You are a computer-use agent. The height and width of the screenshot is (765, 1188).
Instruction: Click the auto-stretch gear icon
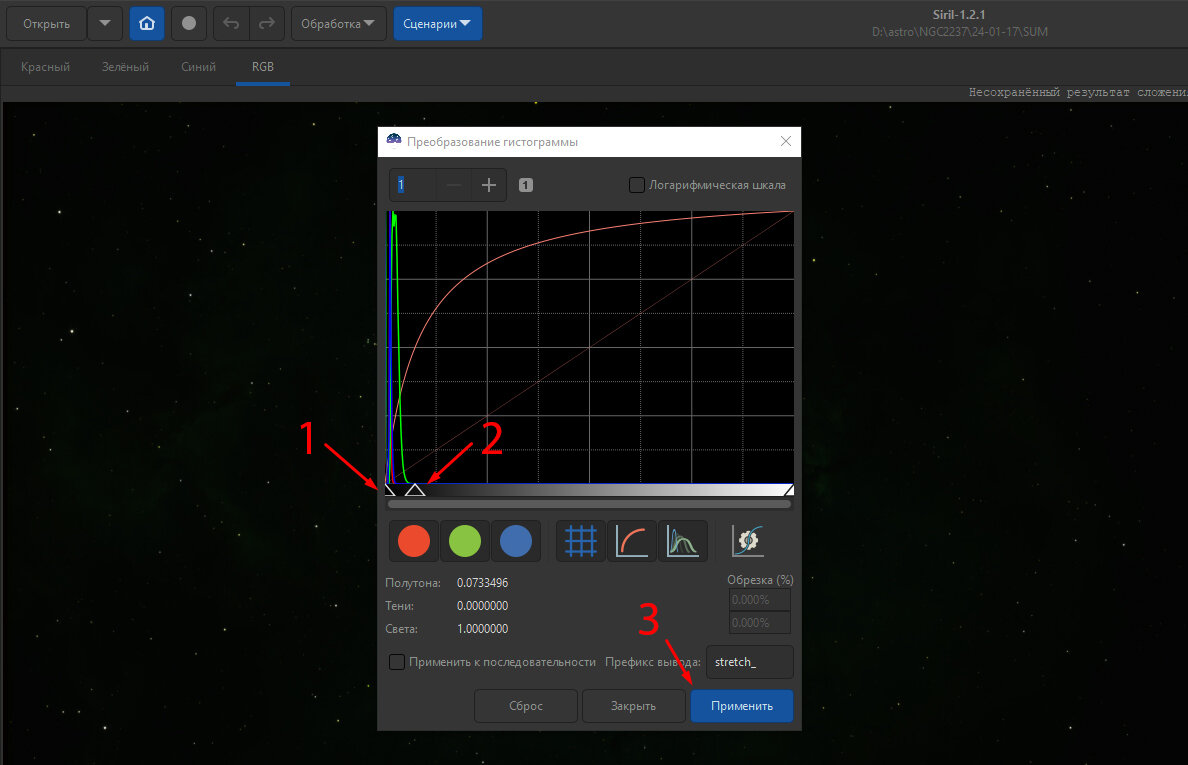pos(748,542)
